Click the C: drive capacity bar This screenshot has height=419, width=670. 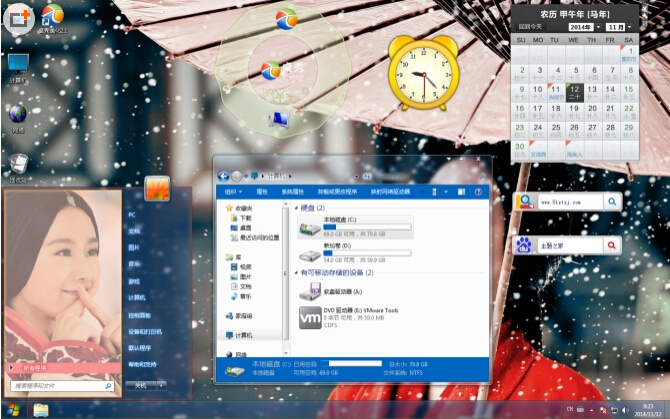coord(367,227)
